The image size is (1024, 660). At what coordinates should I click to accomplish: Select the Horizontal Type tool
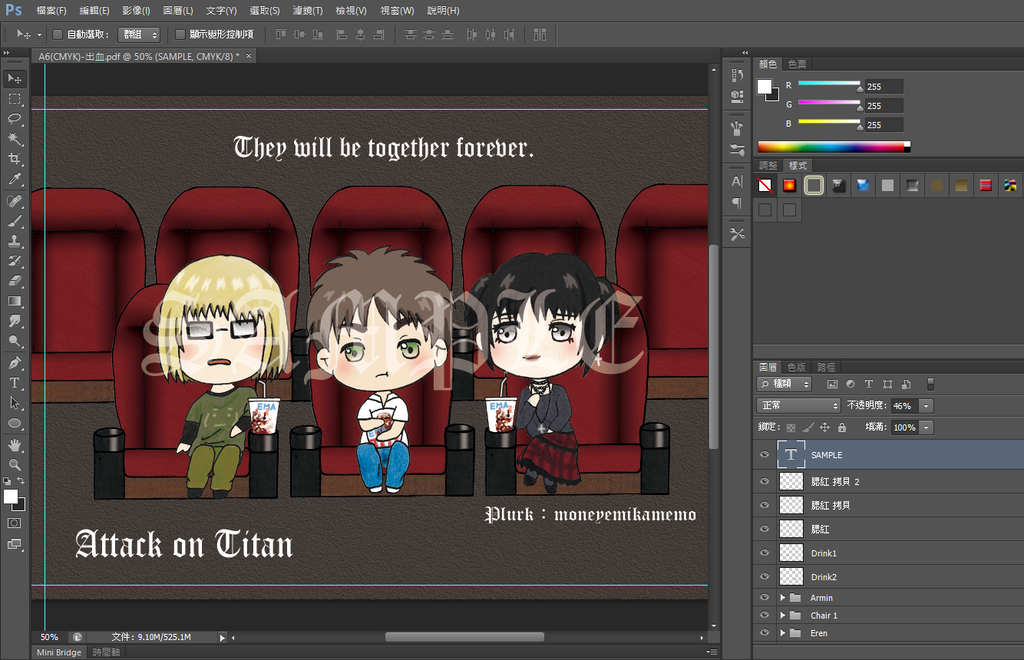click(14, 383)
